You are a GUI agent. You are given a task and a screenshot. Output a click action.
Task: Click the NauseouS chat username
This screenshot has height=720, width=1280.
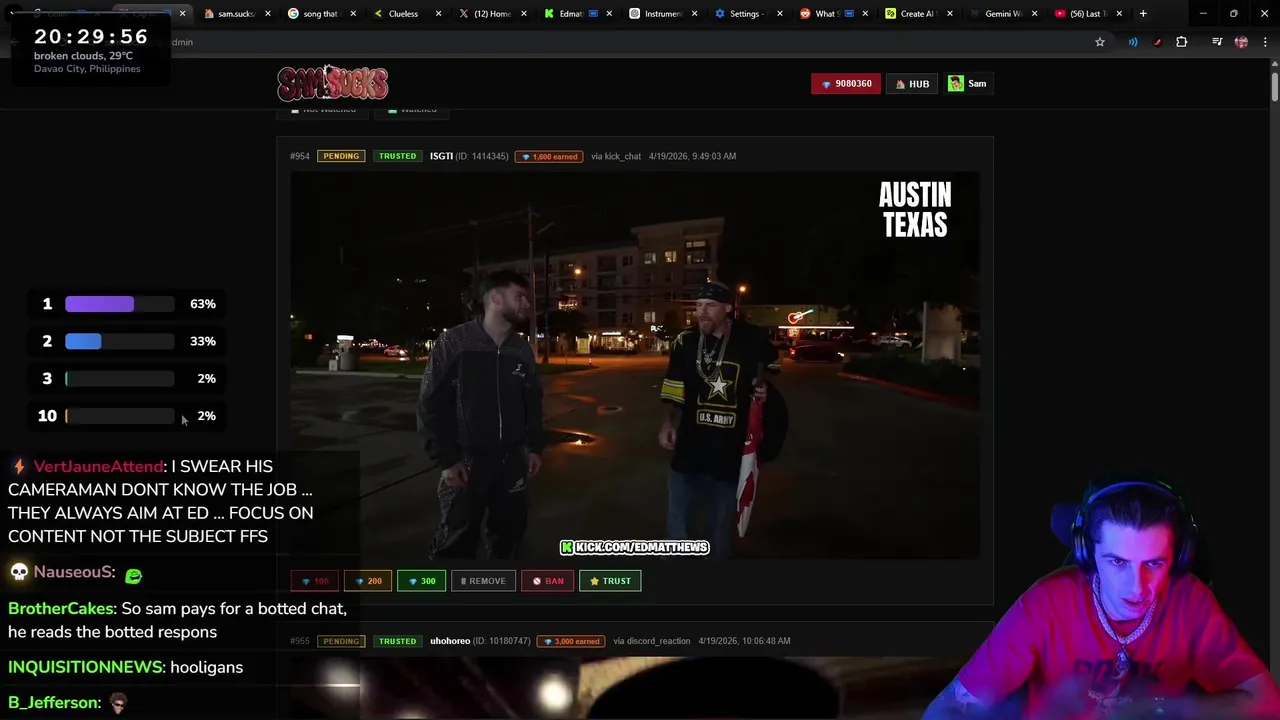click(x=73, y=572)
